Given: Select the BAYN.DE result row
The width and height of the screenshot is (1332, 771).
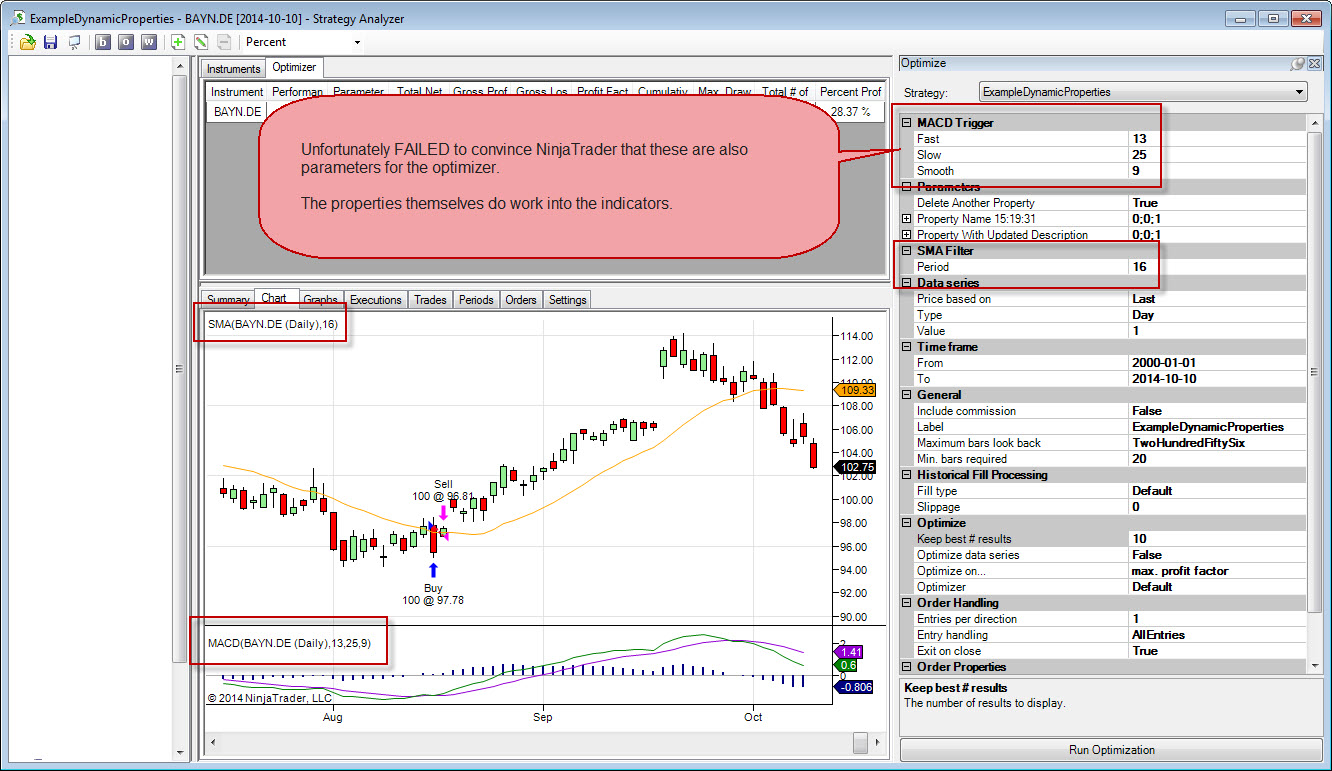Looking at the screenshot, I should (x=546, y=112).
